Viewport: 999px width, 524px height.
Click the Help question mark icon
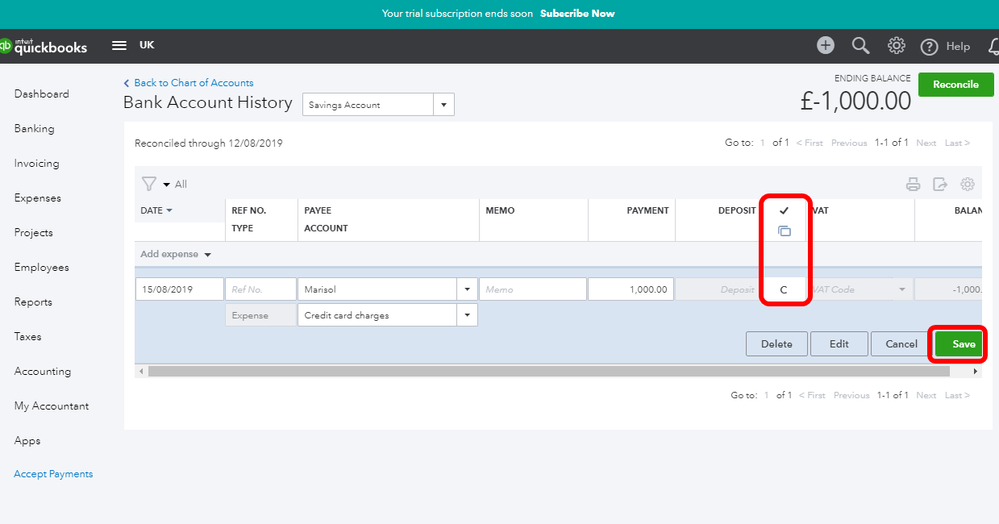(x=929, y=47)
